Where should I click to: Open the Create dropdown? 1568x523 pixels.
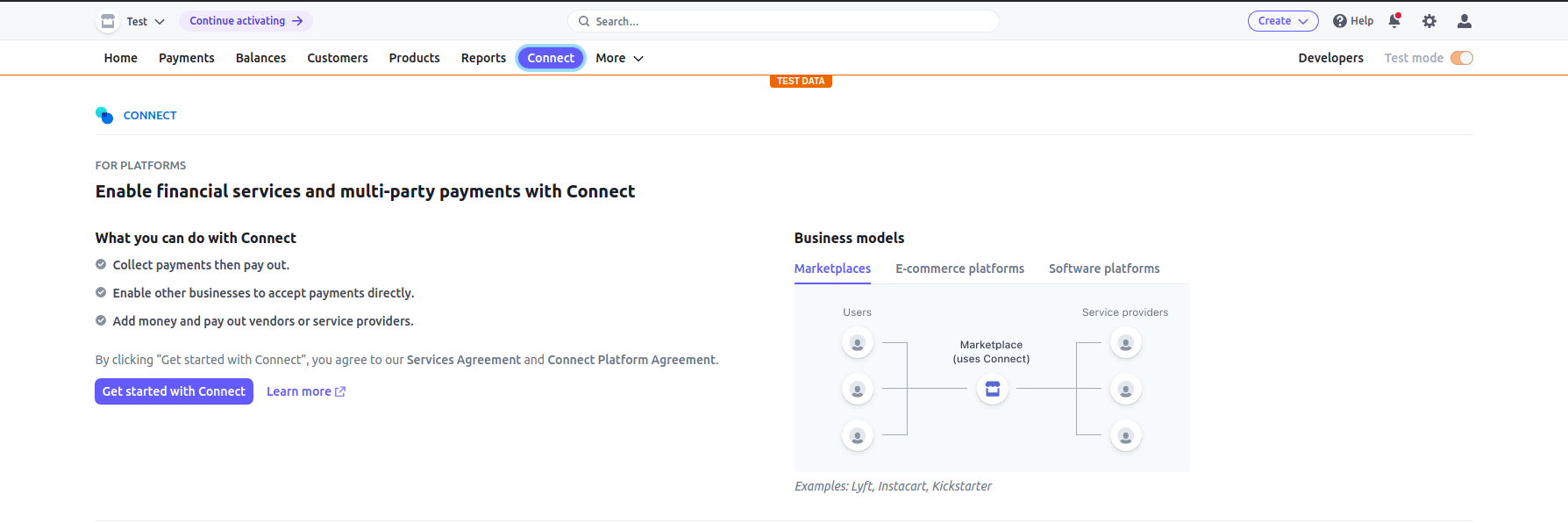point(1282,21)
